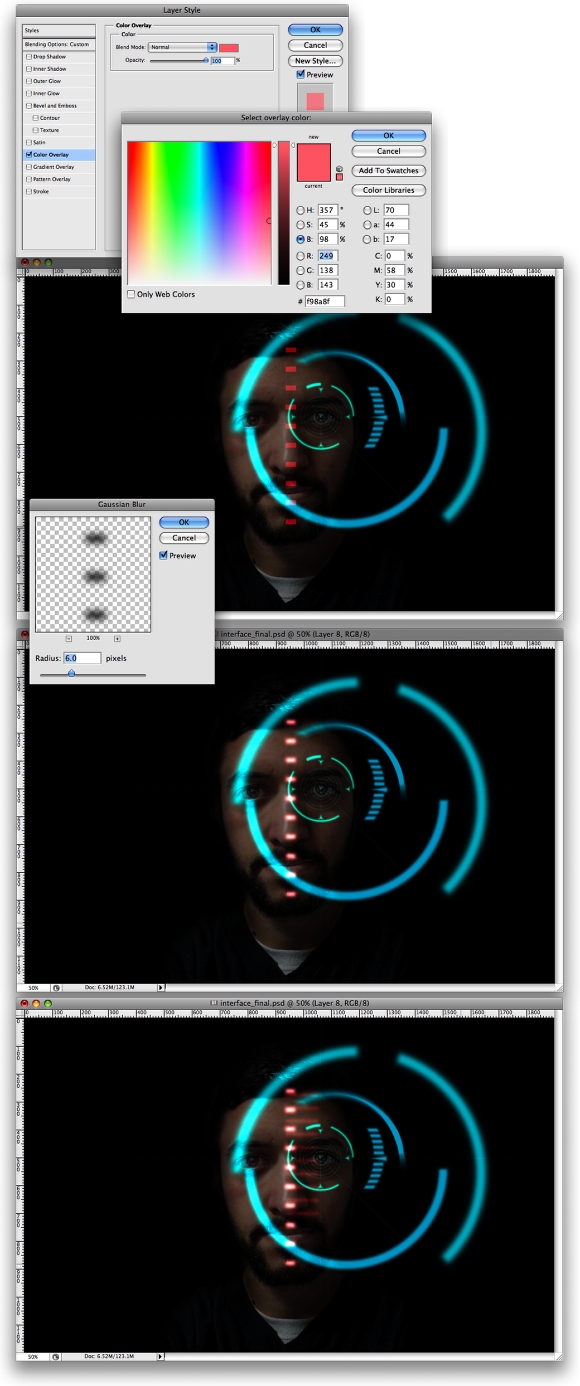The width and height of the screenshot is (580, 1386).
Task: Enable the Outer Glow style
Action: [29, 81]
